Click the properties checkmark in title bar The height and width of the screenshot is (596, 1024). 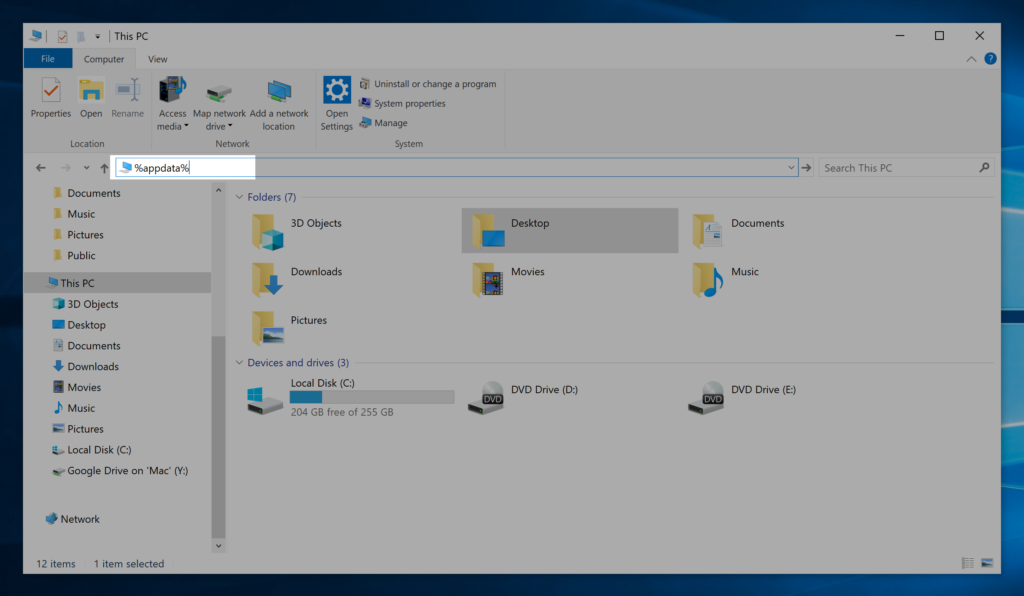coord(62,37)
